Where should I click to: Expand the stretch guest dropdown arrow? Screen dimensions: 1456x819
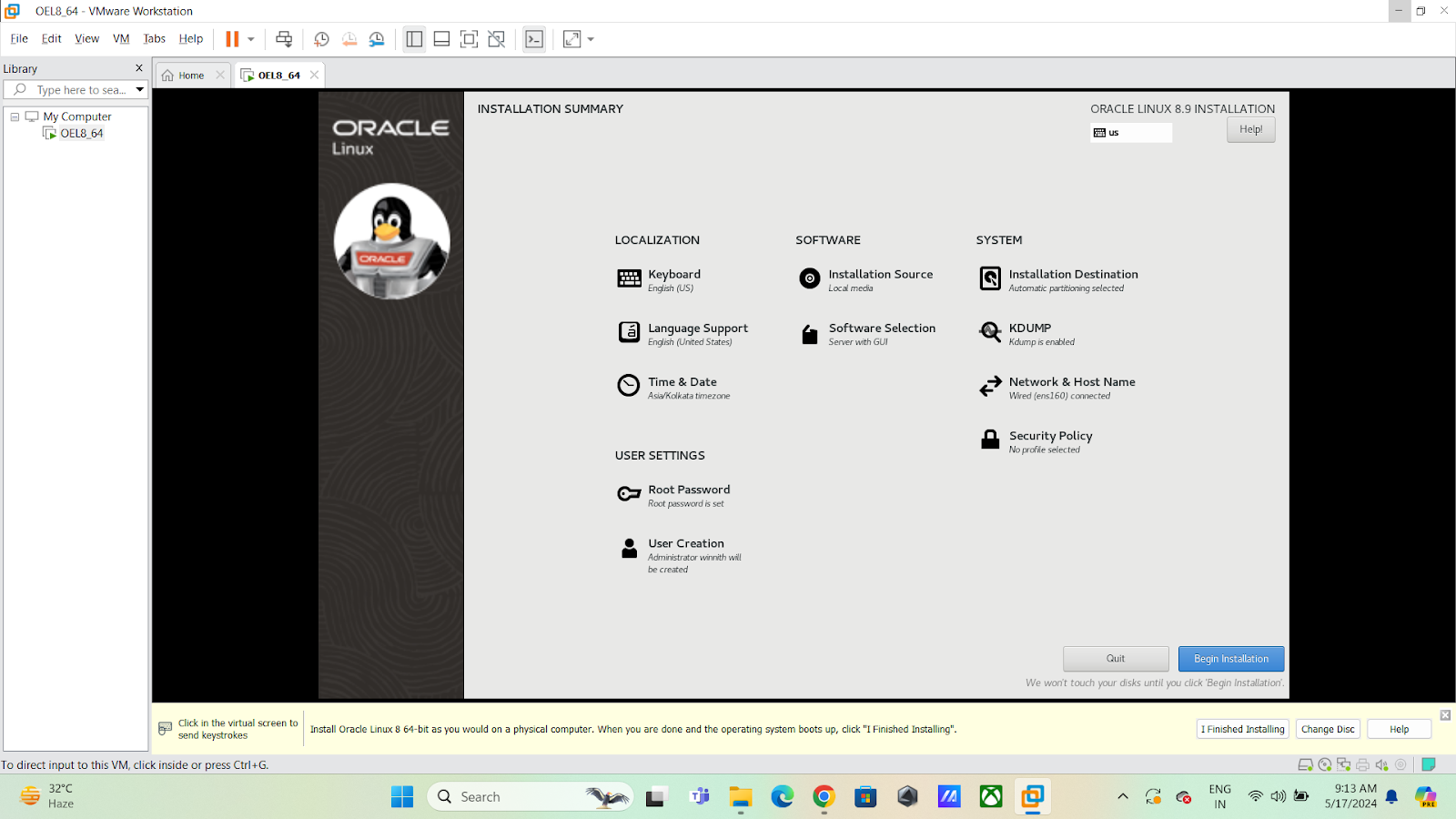[591, 39]
